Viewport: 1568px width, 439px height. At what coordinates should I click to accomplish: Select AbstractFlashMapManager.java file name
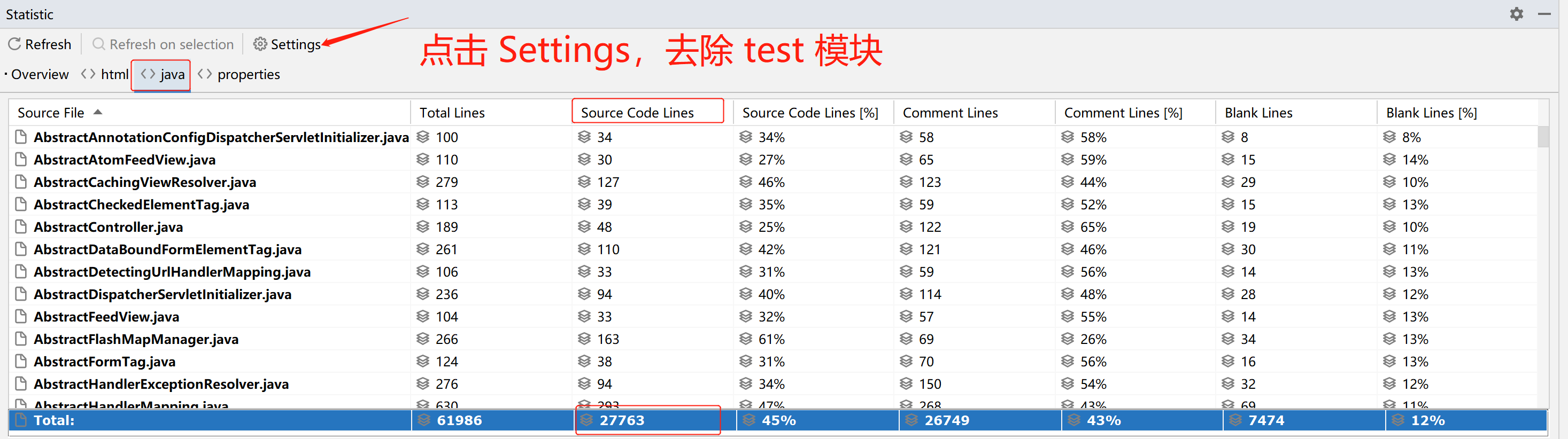point(136,339)
